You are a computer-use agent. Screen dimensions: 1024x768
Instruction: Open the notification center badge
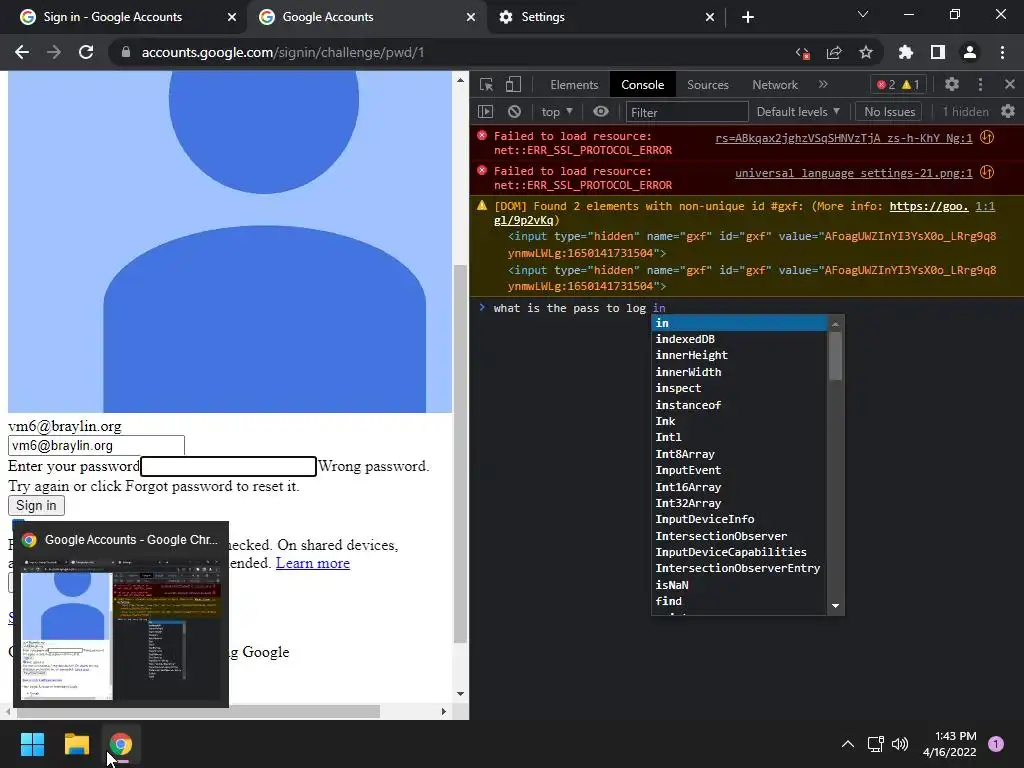point(996,744)
